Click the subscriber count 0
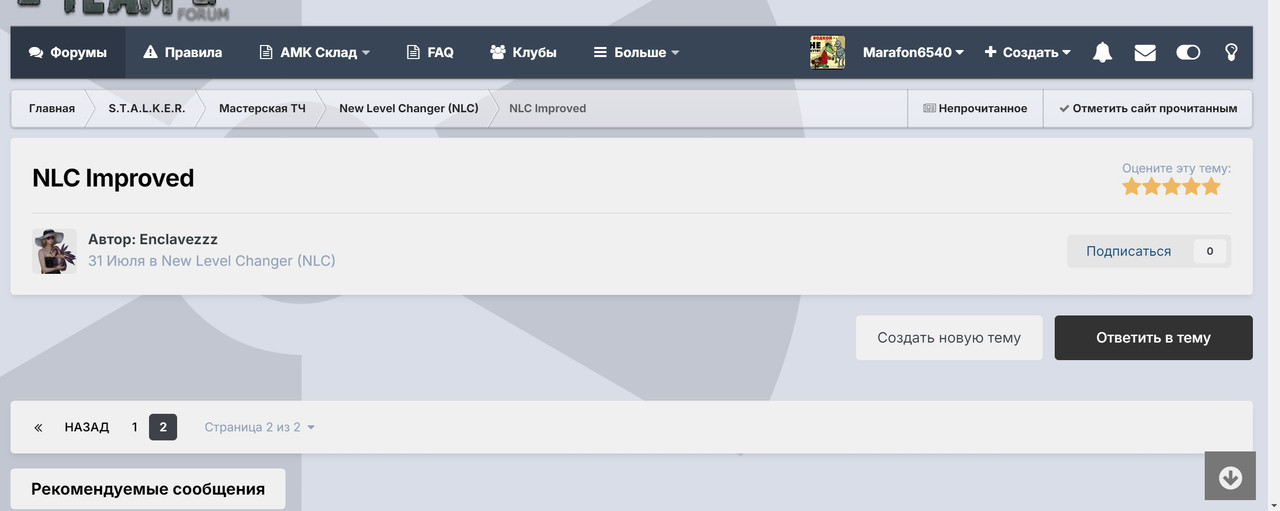This screenshot has width=1280, height=511. (x=1210, y=251)
